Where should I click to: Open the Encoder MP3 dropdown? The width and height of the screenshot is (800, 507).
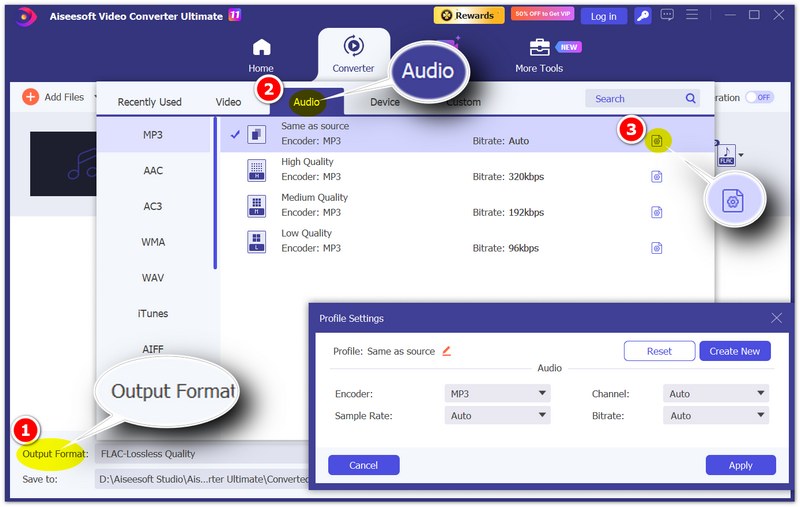pyautogui.click(x=497, y=394)
